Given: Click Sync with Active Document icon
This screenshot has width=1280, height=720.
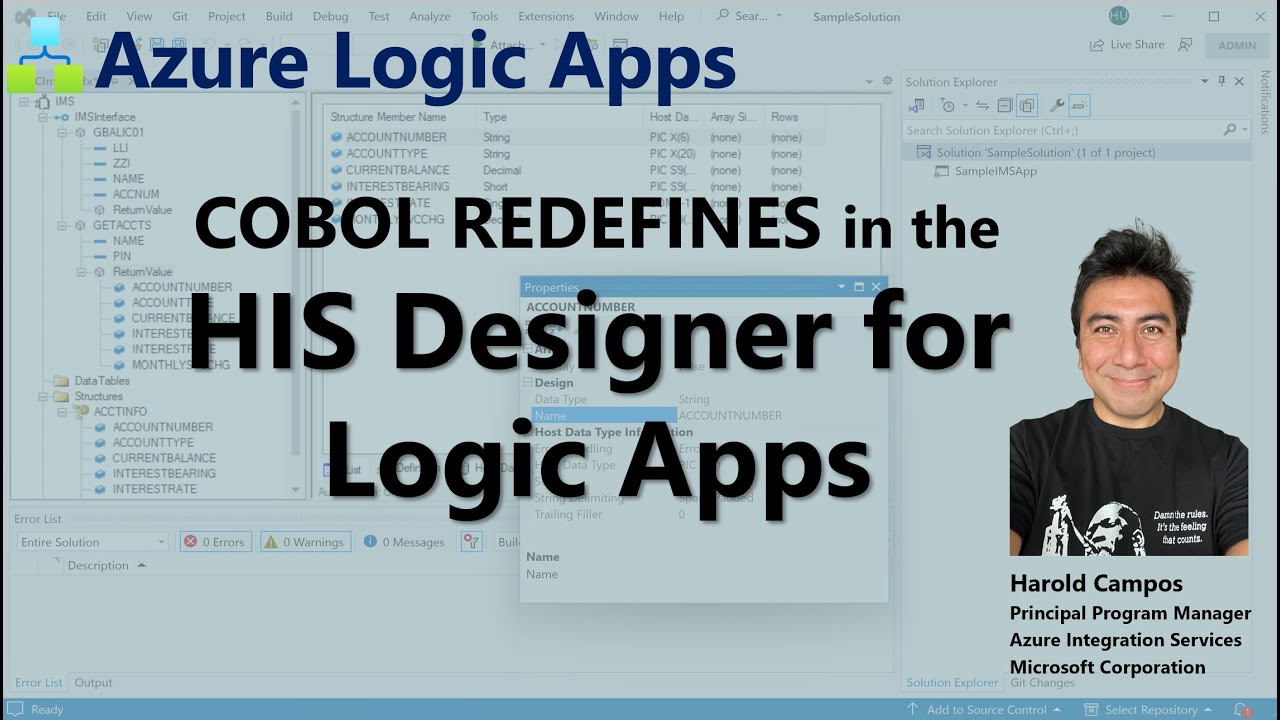Looking at the screenshot, I should point(982,105).
